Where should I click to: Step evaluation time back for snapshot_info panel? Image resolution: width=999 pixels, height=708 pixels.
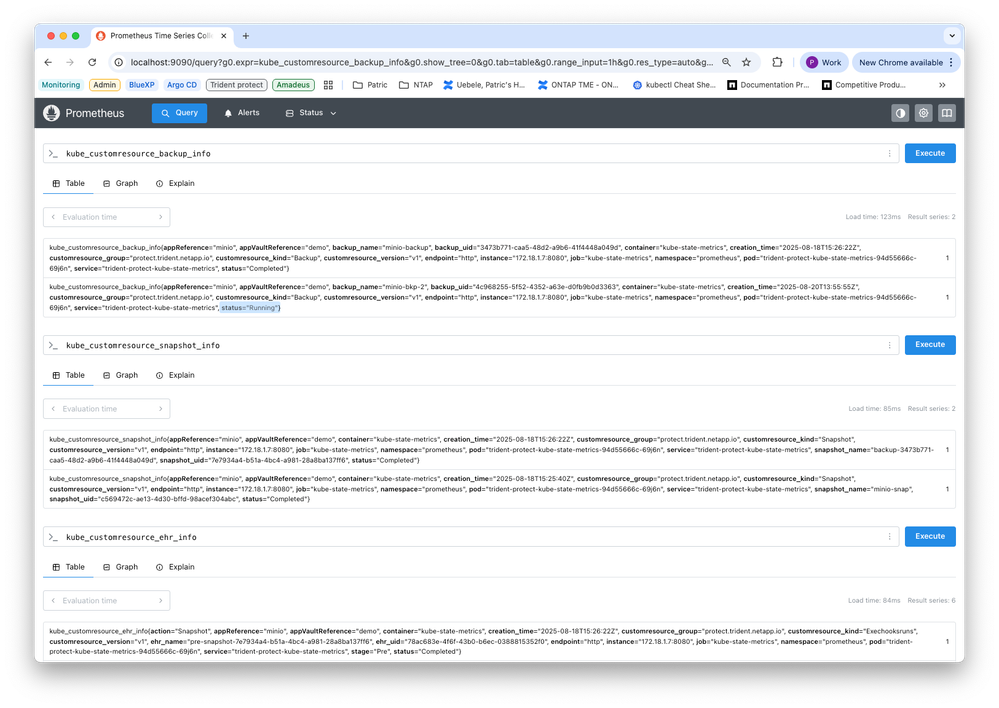coord(54,409)
